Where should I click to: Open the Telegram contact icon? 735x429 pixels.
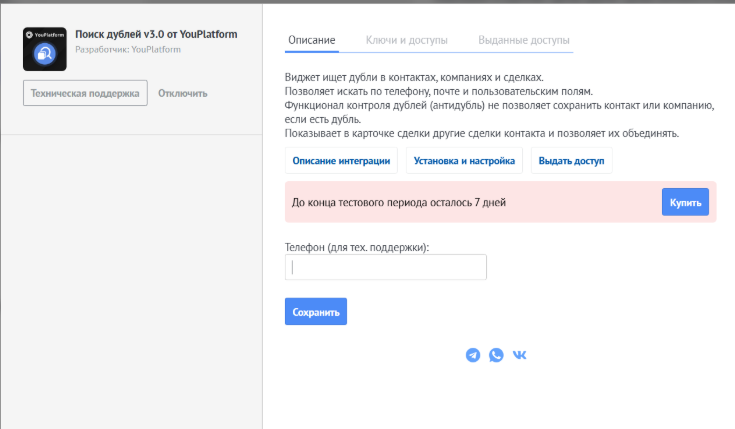tap(473, 355)
